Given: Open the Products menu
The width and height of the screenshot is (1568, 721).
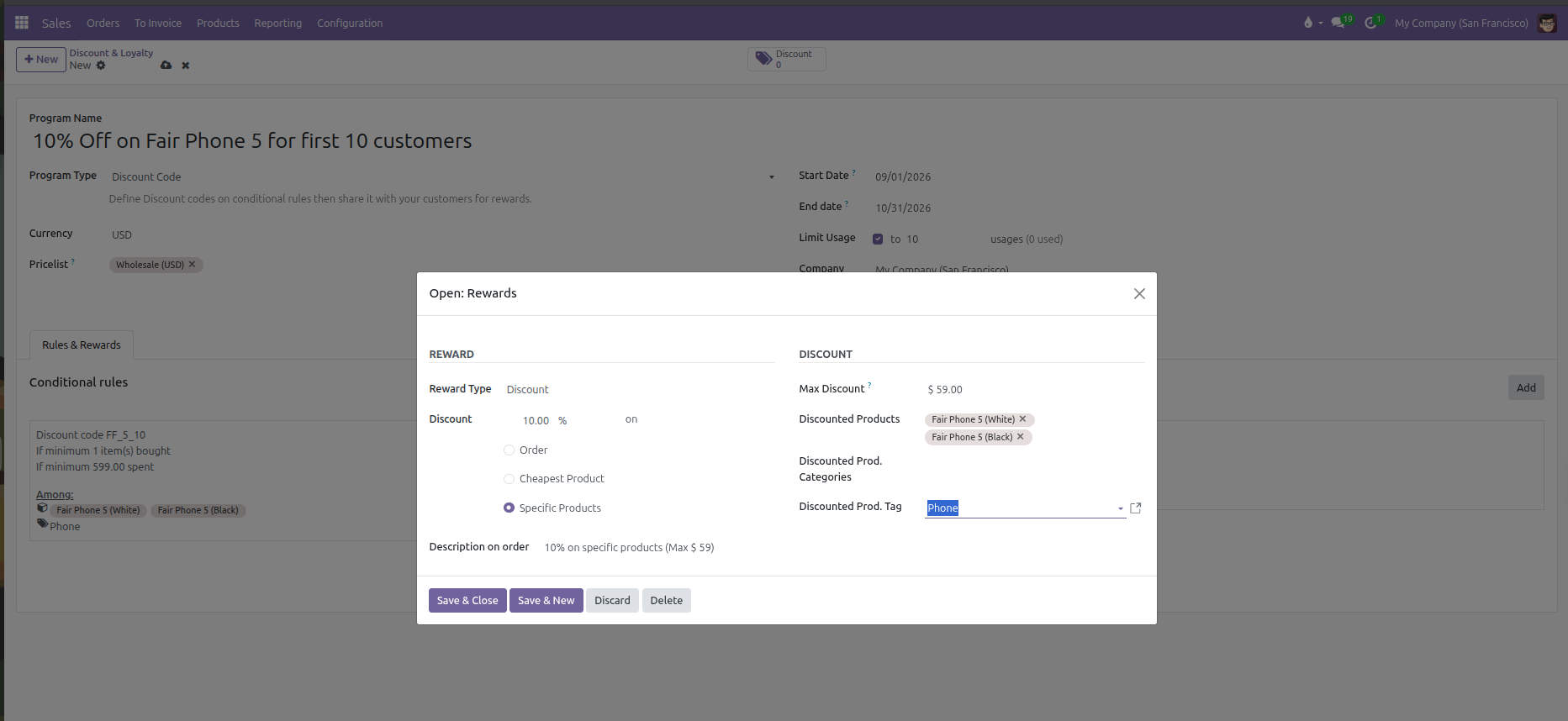Looking at the screenshot, I should (218, 23).
